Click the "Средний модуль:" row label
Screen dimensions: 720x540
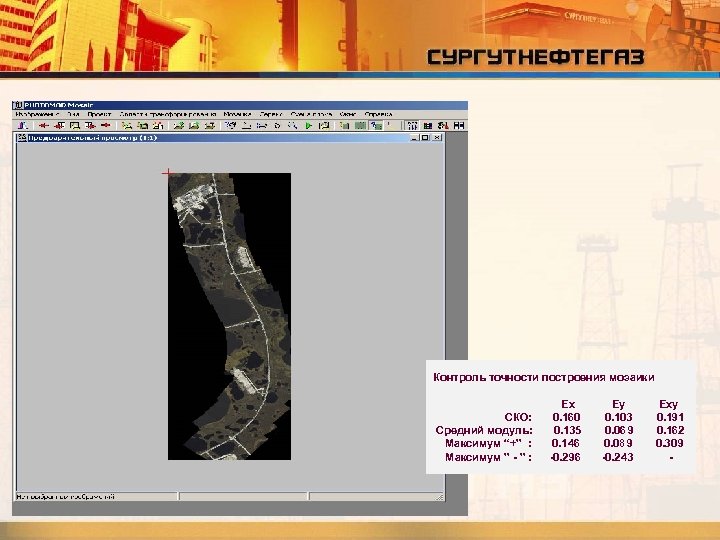click(484, 431)
